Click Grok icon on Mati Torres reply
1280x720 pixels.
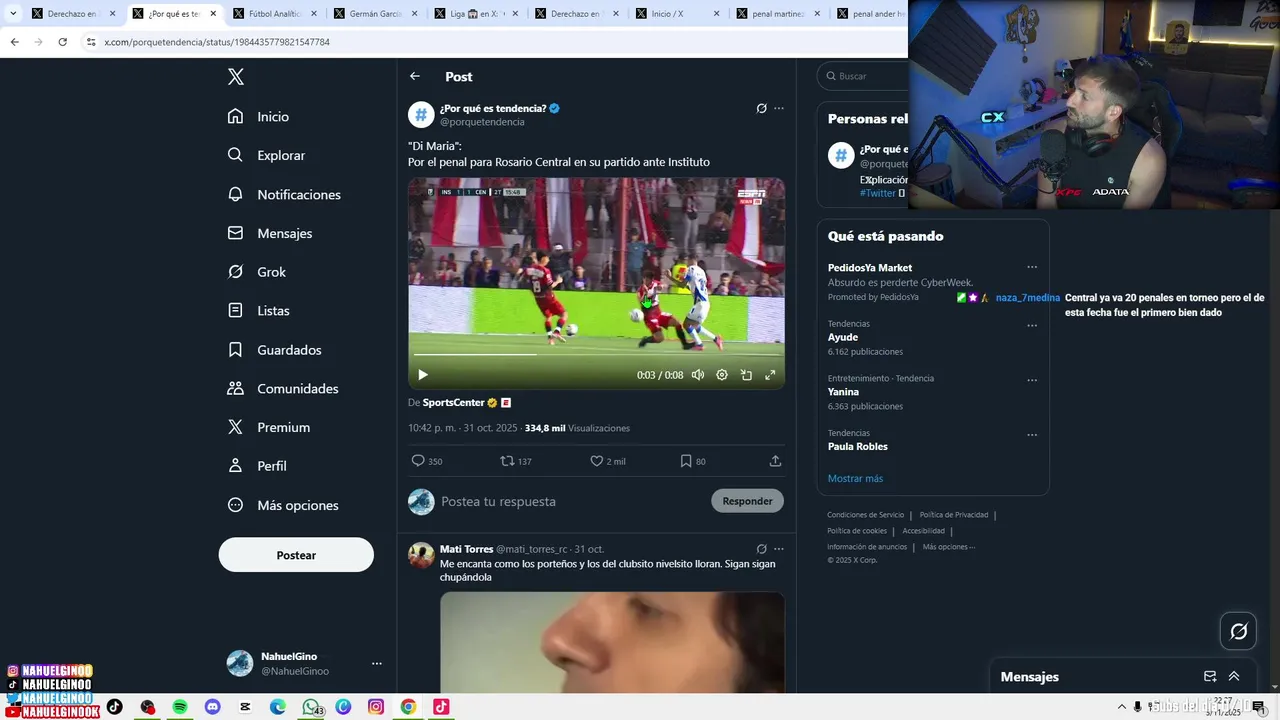[x=761, y=549]
